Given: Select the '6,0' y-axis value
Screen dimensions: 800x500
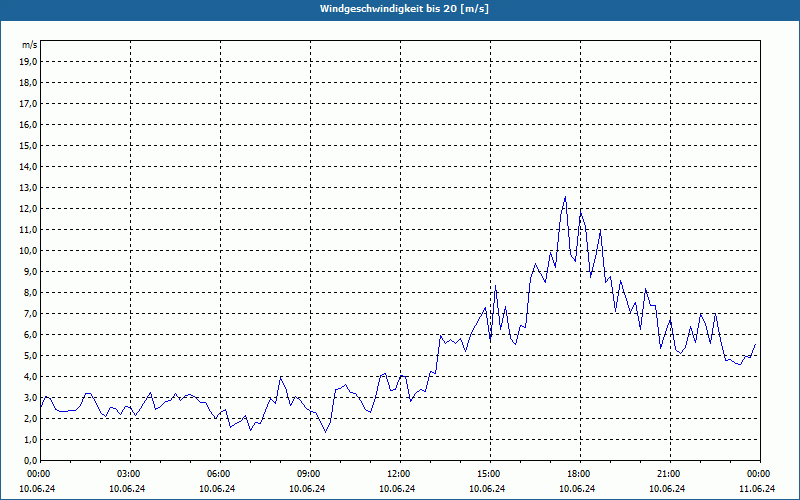Looking at the screenshot, I should 31,335.
